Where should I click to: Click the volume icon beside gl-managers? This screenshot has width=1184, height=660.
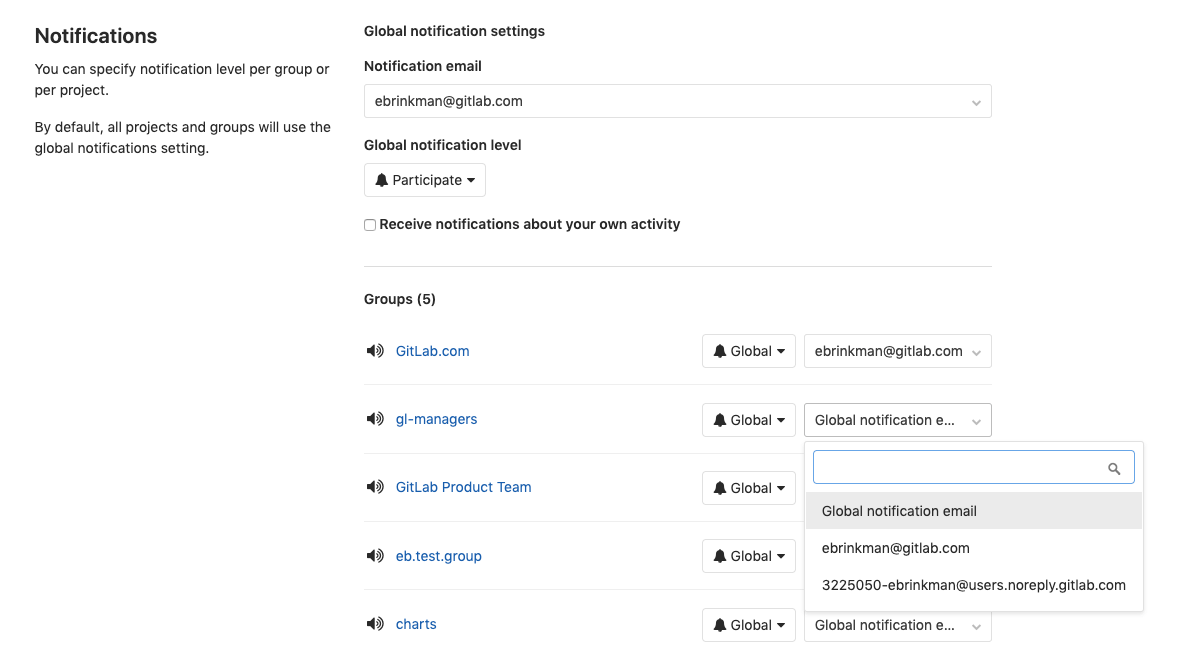coord(375,419)
